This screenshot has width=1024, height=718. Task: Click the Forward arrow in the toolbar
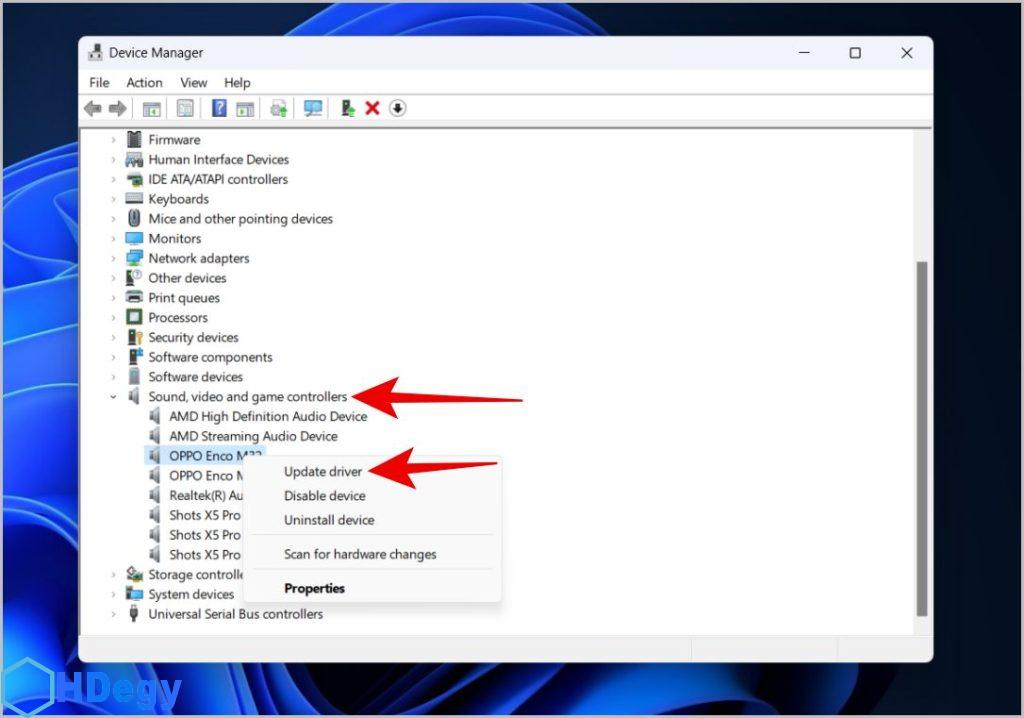[117, 108]
